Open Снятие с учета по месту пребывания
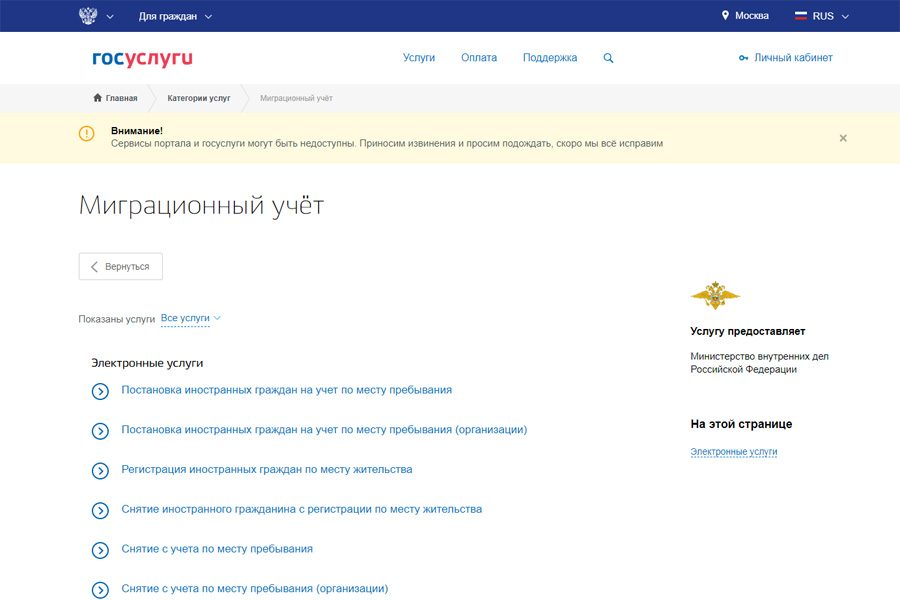The image size is (900, 600). coord(217,548)
